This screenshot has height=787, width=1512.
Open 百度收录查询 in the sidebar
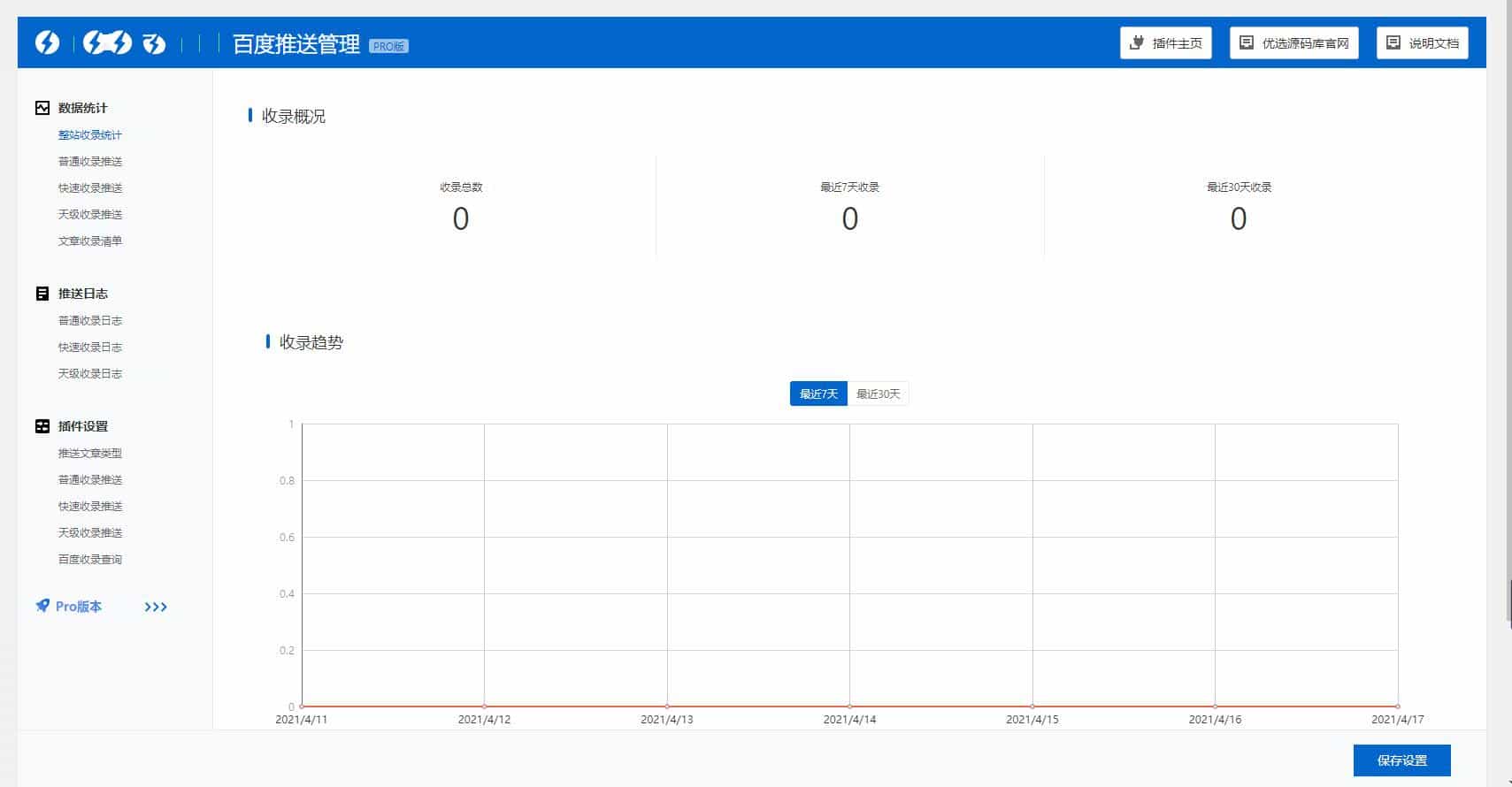tap(90, 560)
